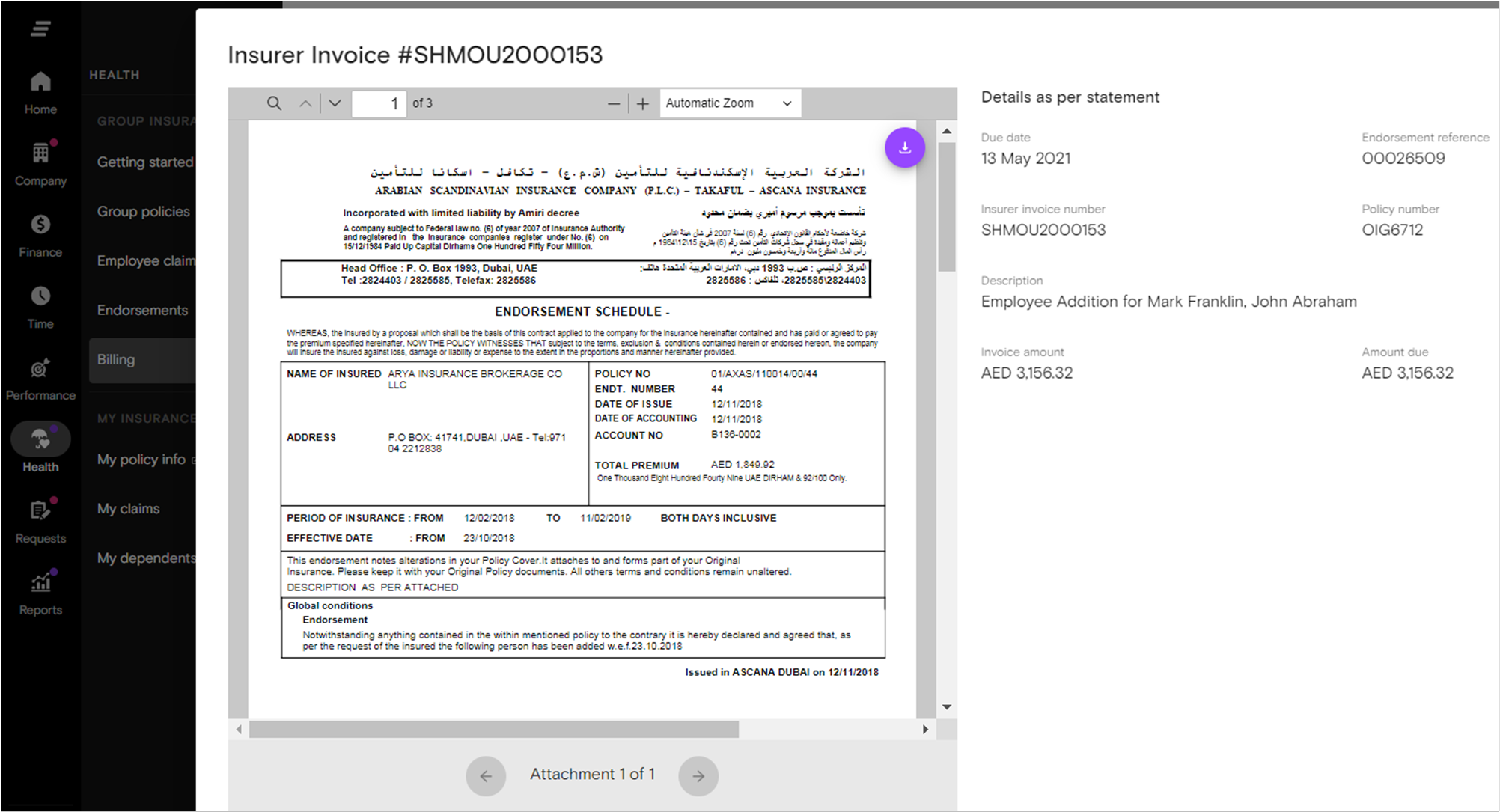This screenshot has width=1500, height=812.
Task: Open My policy info menu item
Action: click(142, 459)
